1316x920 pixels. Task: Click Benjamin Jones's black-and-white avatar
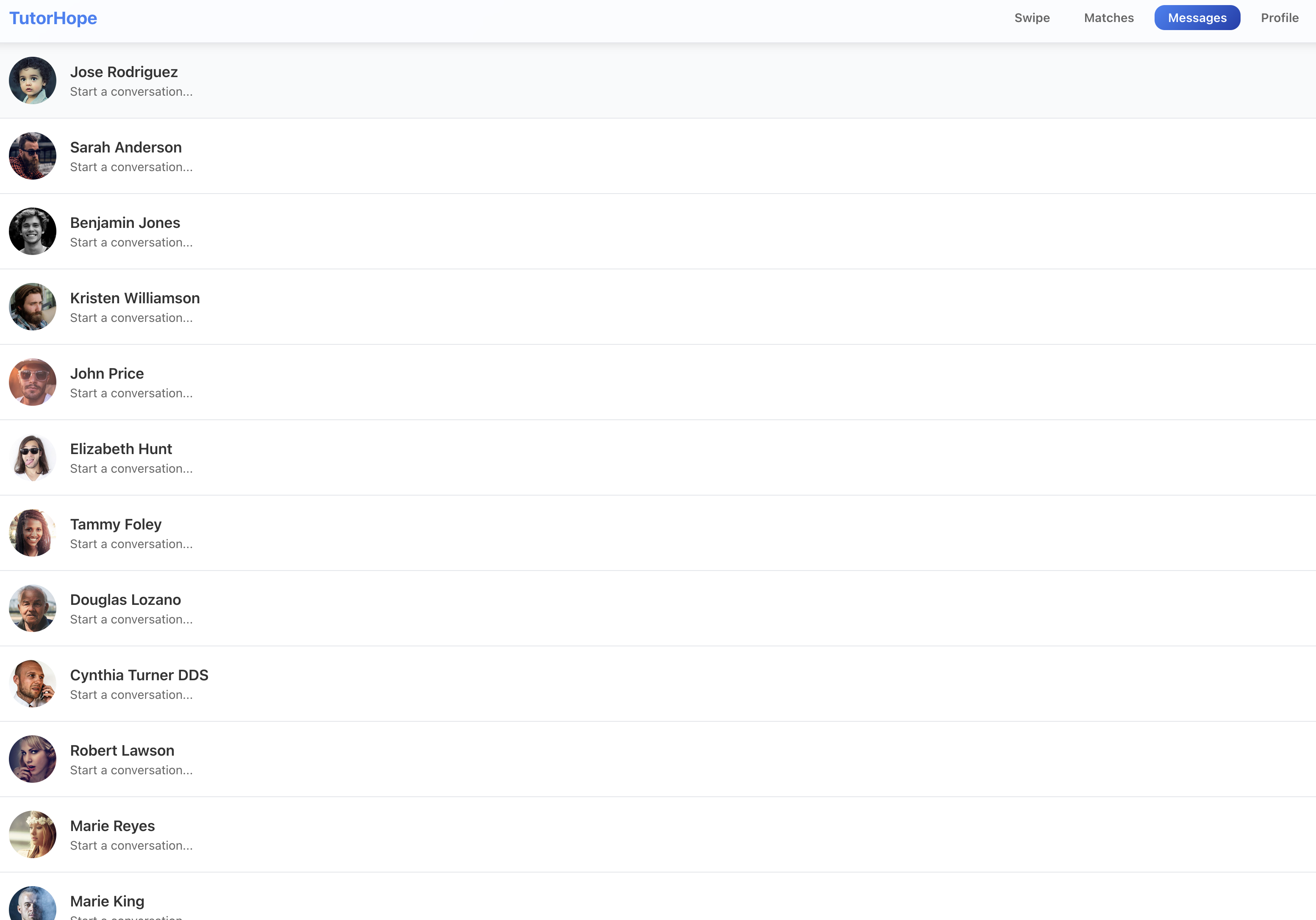tap(33, 231)
